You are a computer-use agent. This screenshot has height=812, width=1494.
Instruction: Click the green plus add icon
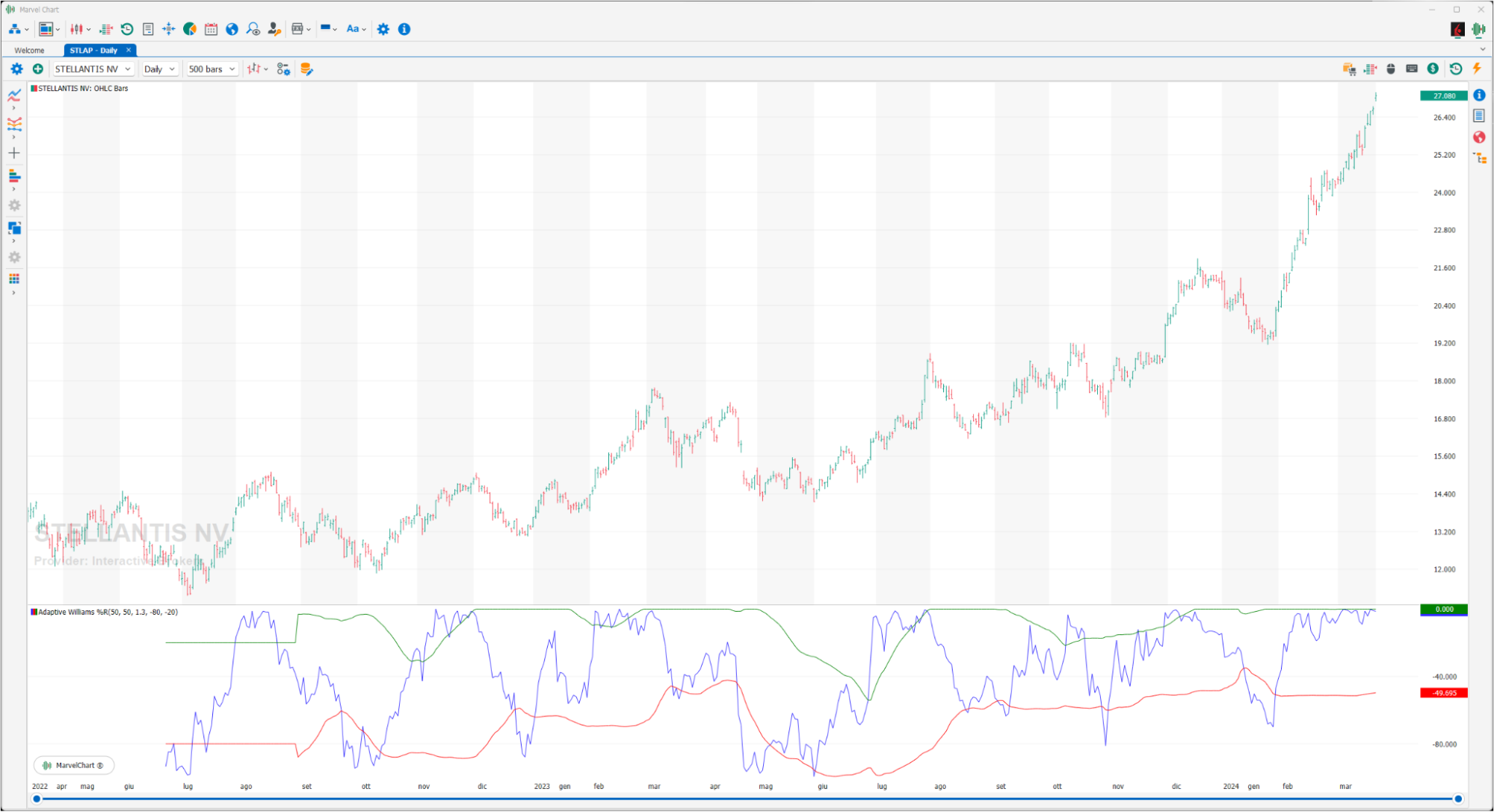37,69
